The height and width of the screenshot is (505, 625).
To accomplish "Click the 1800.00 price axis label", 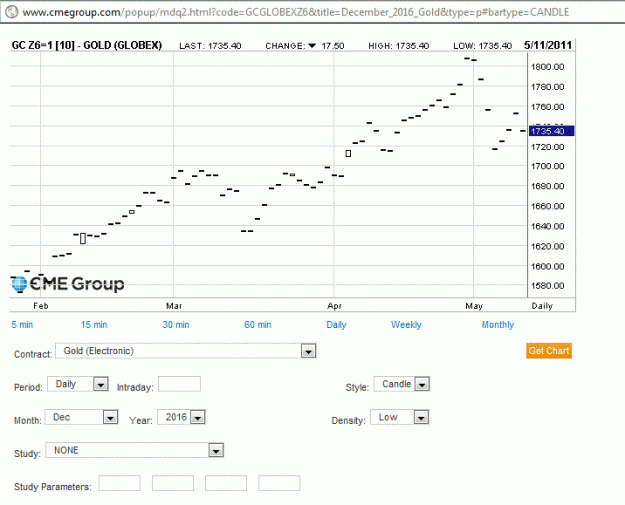I will point(547,67).
